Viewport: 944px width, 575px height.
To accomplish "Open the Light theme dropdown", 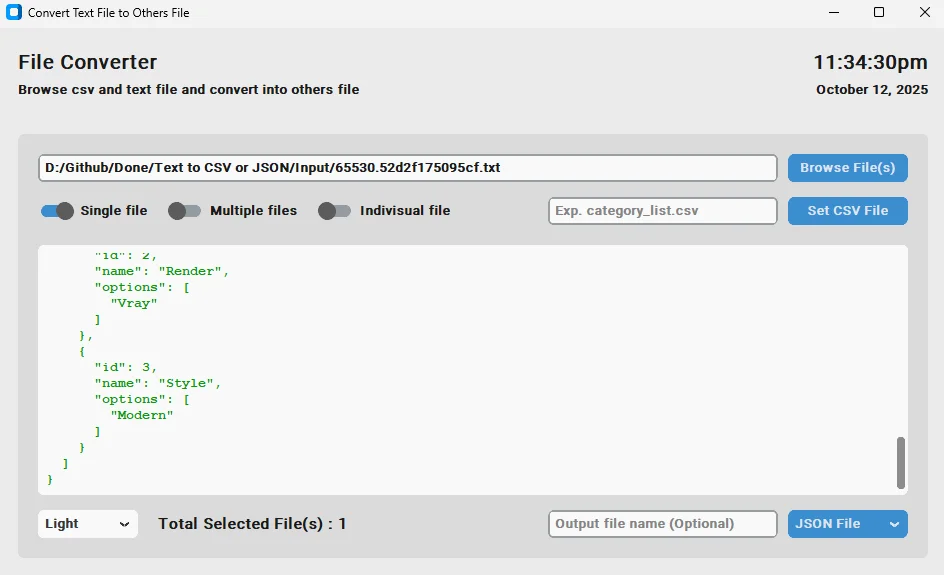I will pos(88,524).
